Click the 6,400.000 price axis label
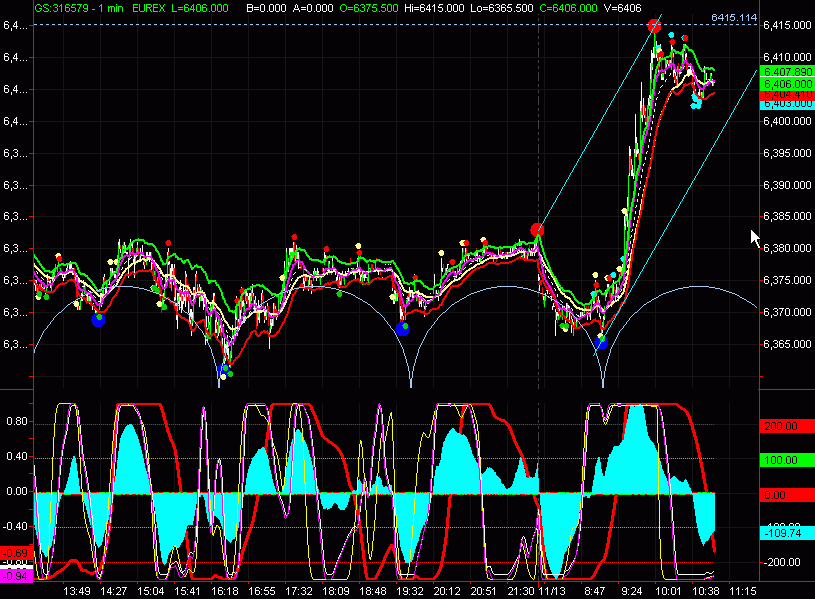Screen dimensions: 815x599 pyautogui.click(x=787, y=121)
